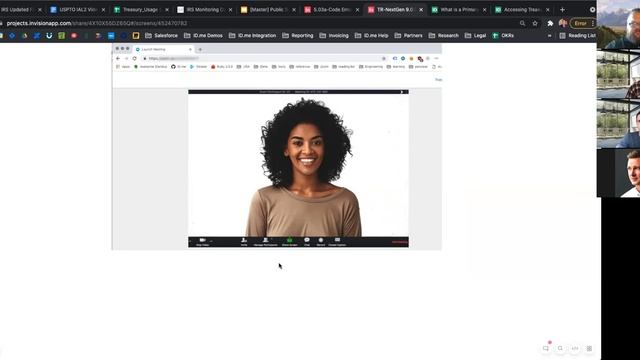Screen dimensions: 640x360
Task: Open a new browser tab
Action: pyautogui.click(x=562, y=9)
